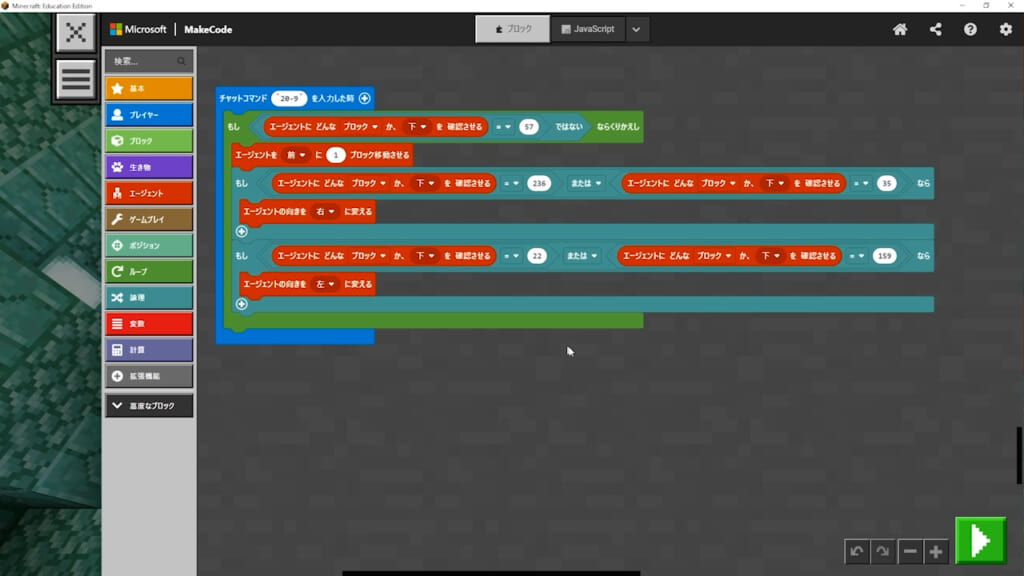Open the ループ block category

tap(149, 271)
